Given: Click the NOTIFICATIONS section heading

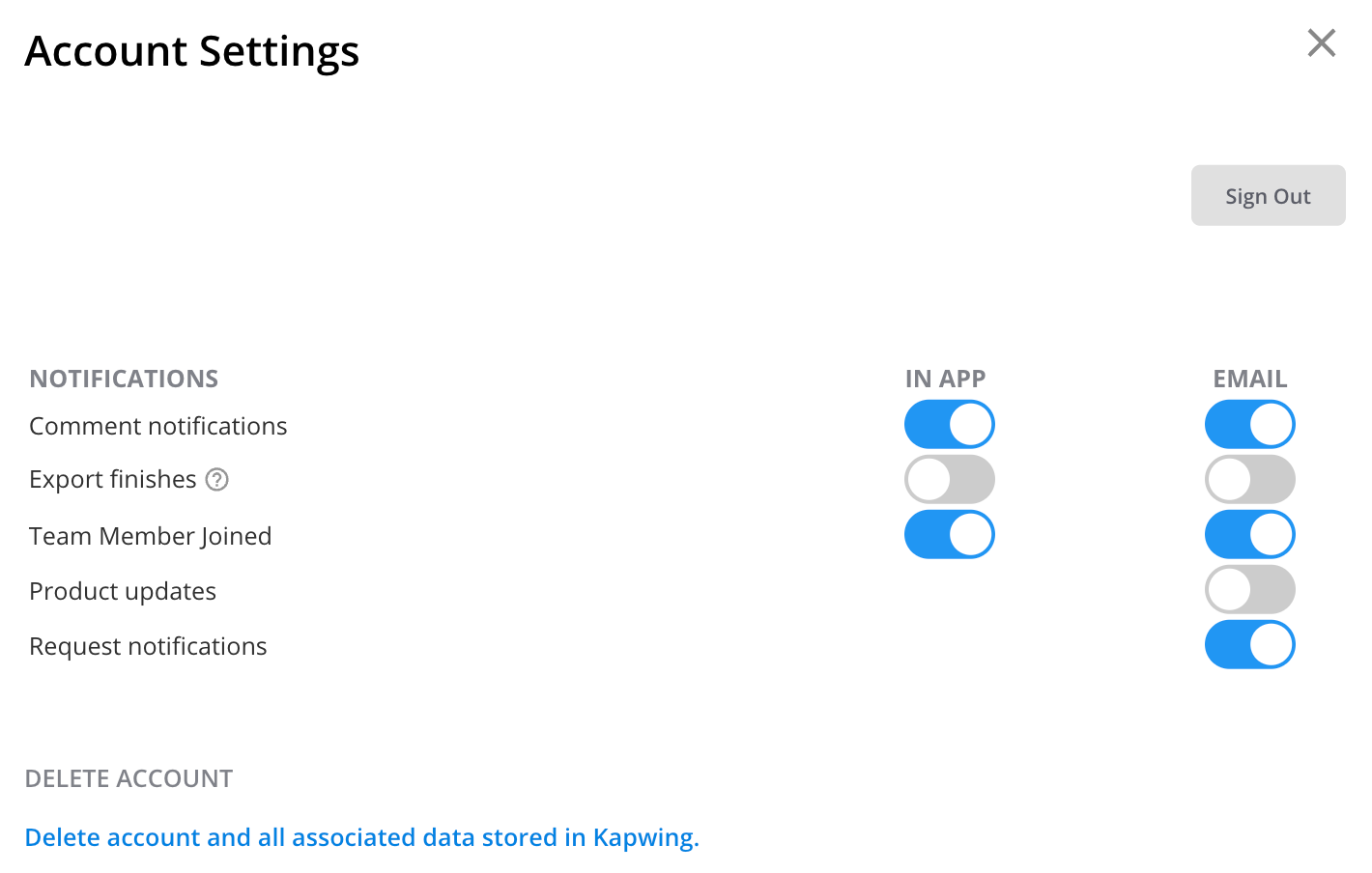Looking at the screenshot, I should click(124, 379).
